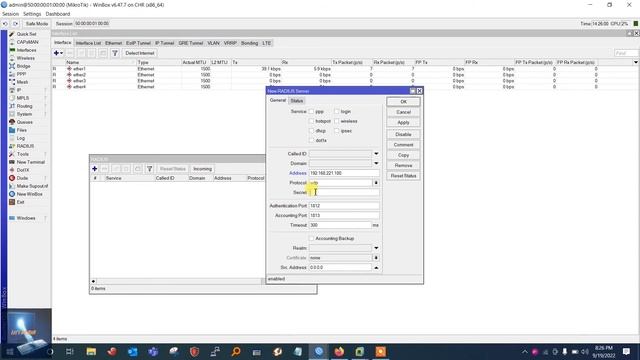Image resolution: width=640 pixels, height=360 pixels.
Task: Click the Timeout input field
Action: (340, 225)
